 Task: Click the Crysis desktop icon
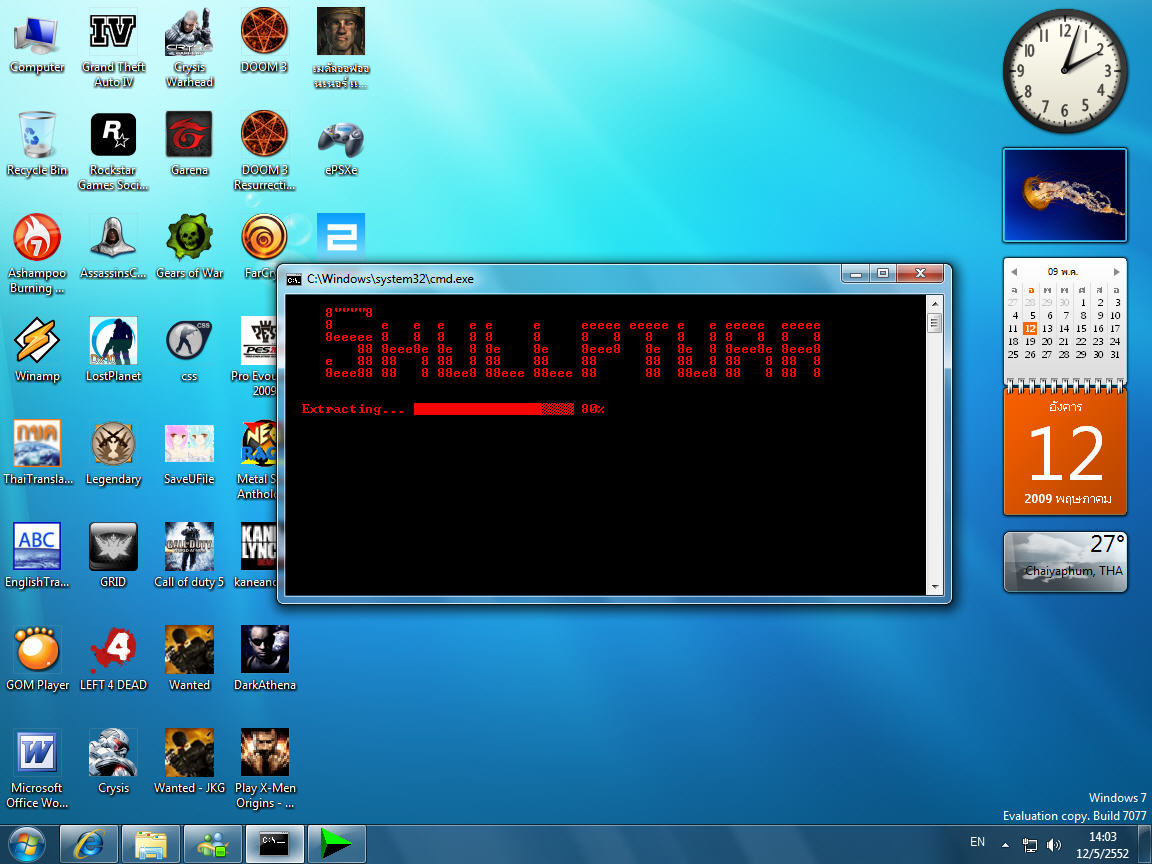[x=113, y=761]
